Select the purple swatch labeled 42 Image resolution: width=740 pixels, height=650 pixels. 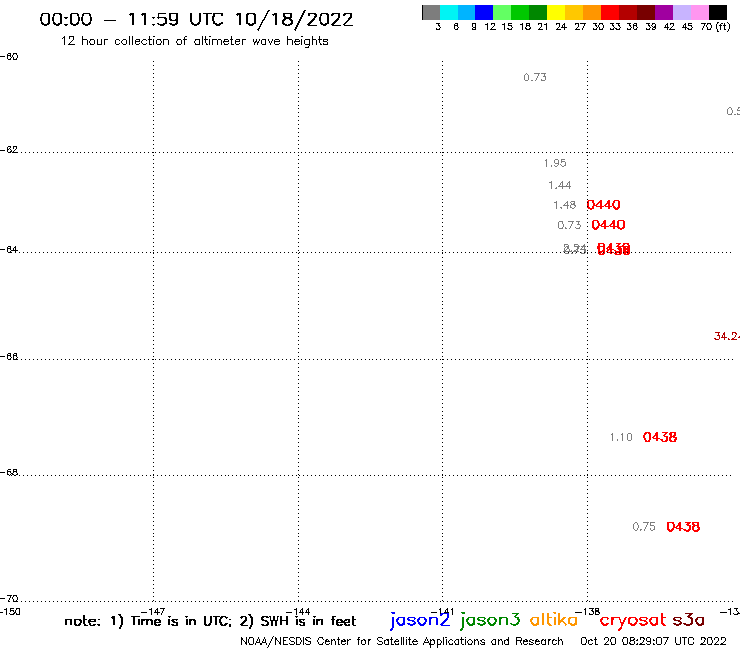click(x=664, y=12)
